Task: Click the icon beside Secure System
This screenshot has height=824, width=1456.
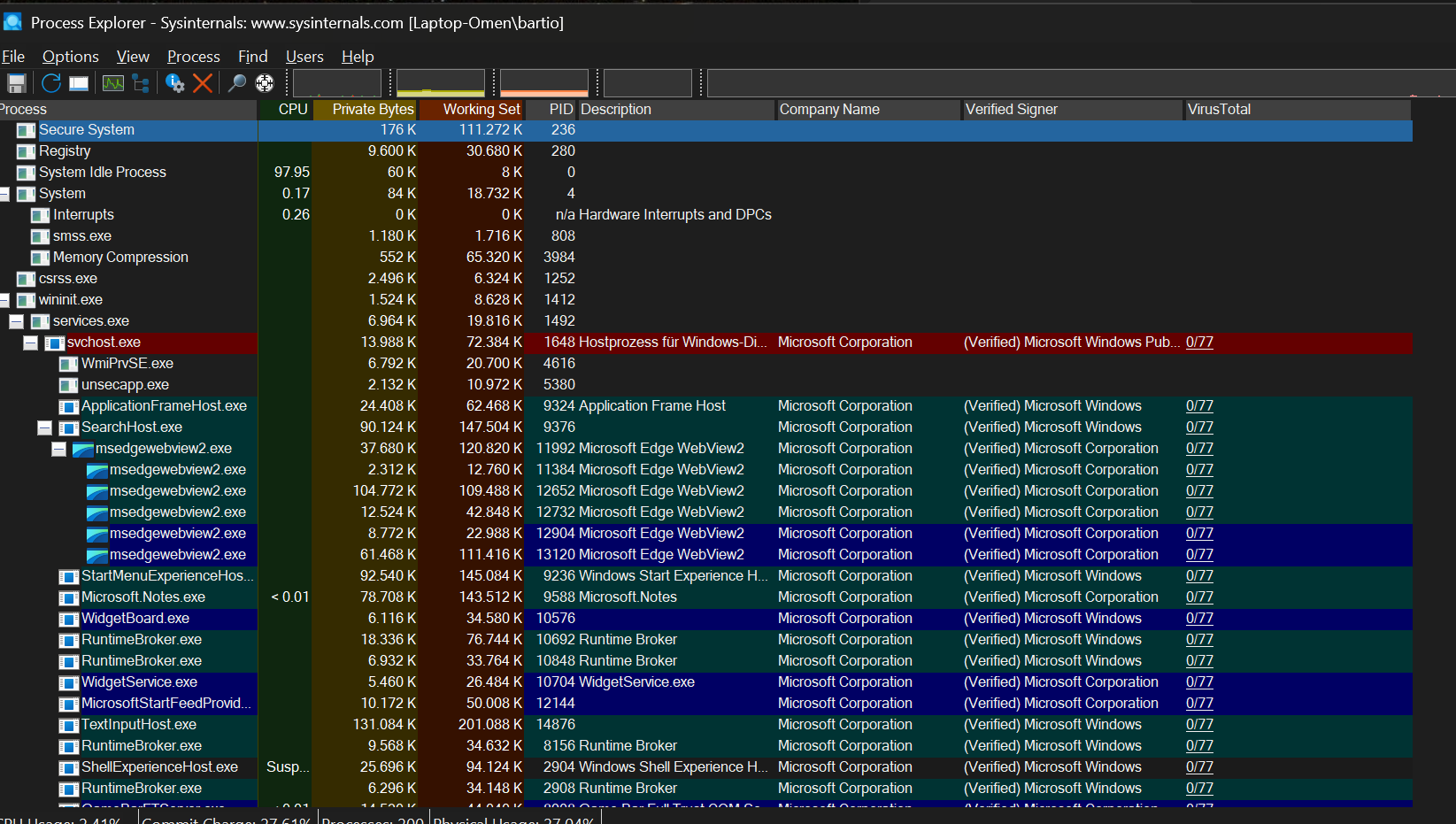Action: (x=27, y=130)
